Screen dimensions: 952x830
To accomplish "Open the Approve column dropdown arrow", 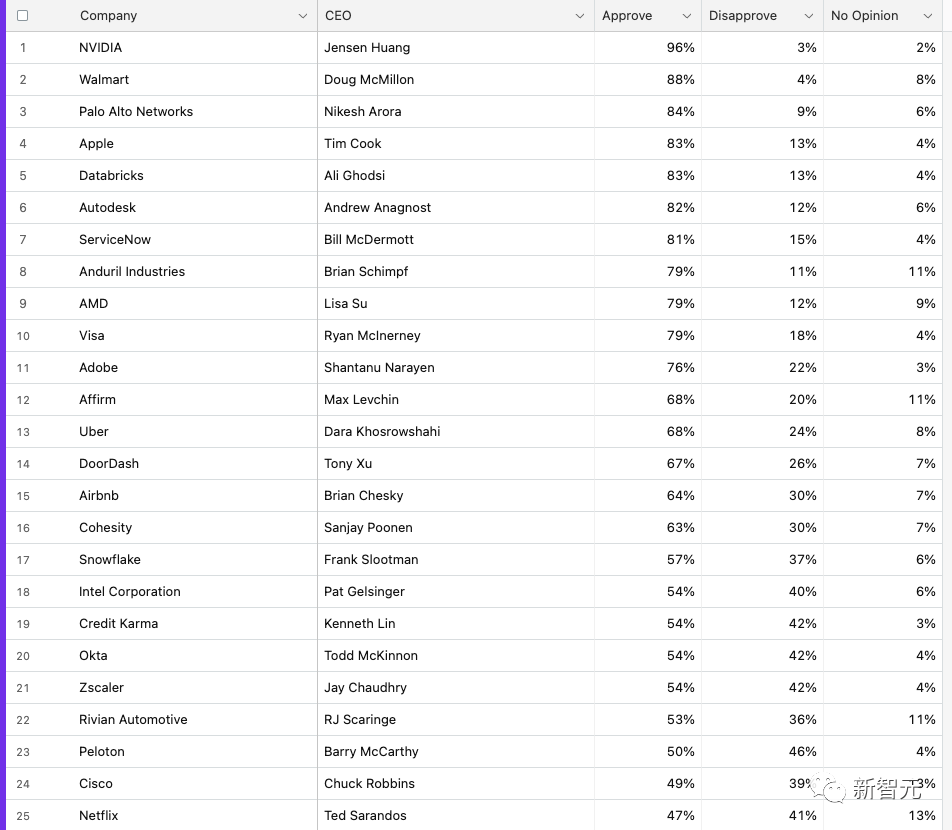I will [686, 16].
